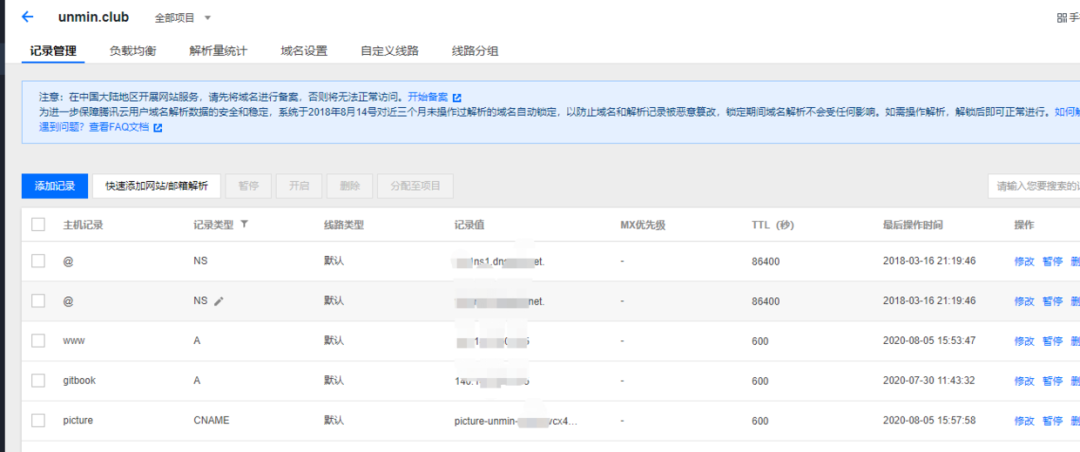Screen dimensions: 1080x452
Task: Click 修改 for the www record
Action: [1024, 341]
